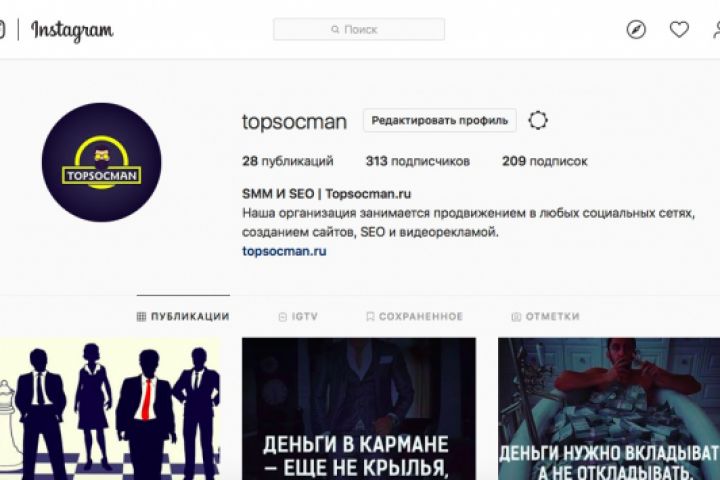
Task: Open the Деньги в кармане post
Action: tap(359, 409)
